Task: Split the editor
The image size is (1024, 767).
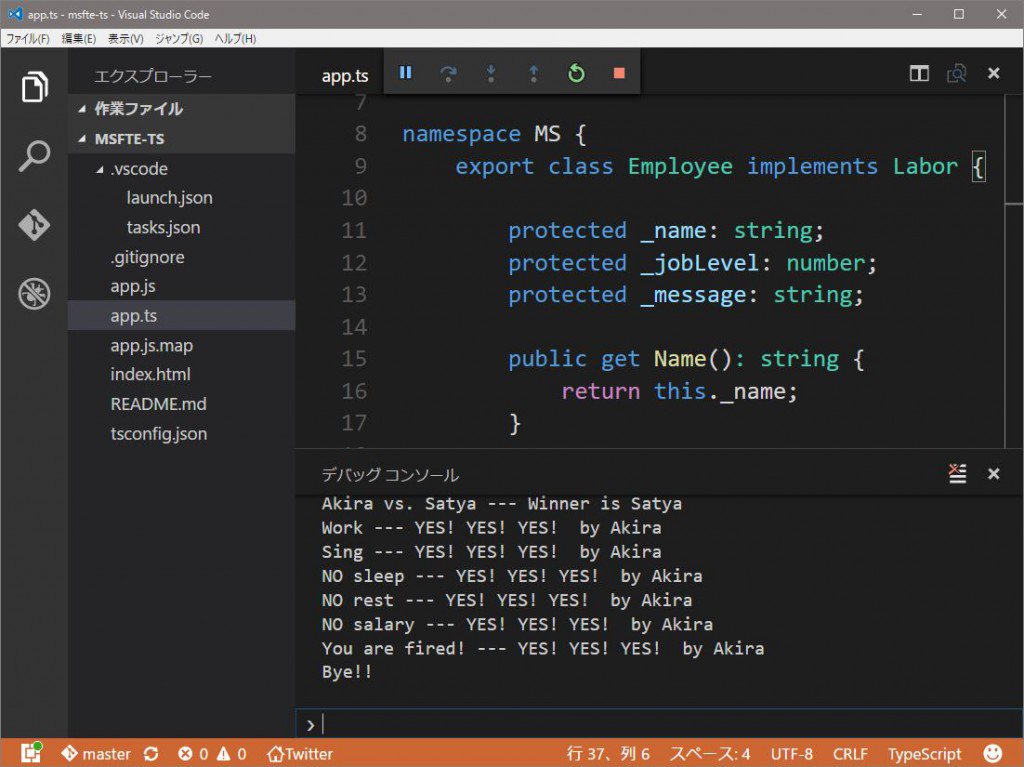Action: (918, 73)
